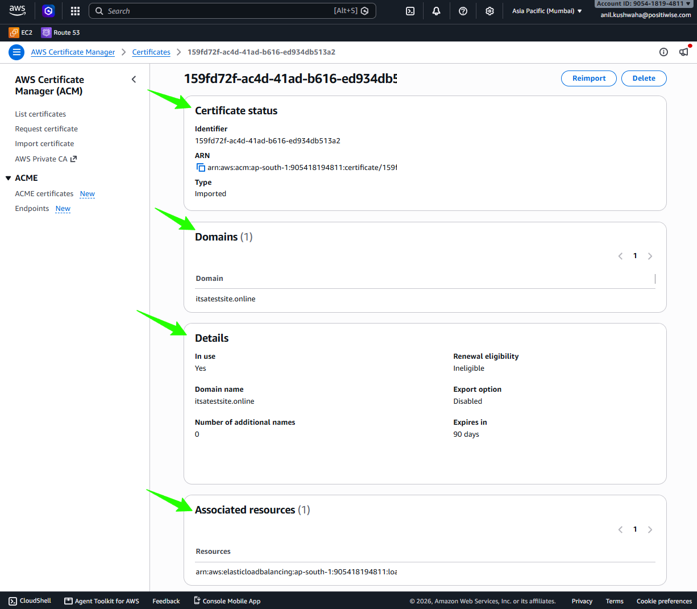Go to previous page in Associated resources
The image size is (697, 609).
(620, 529)
